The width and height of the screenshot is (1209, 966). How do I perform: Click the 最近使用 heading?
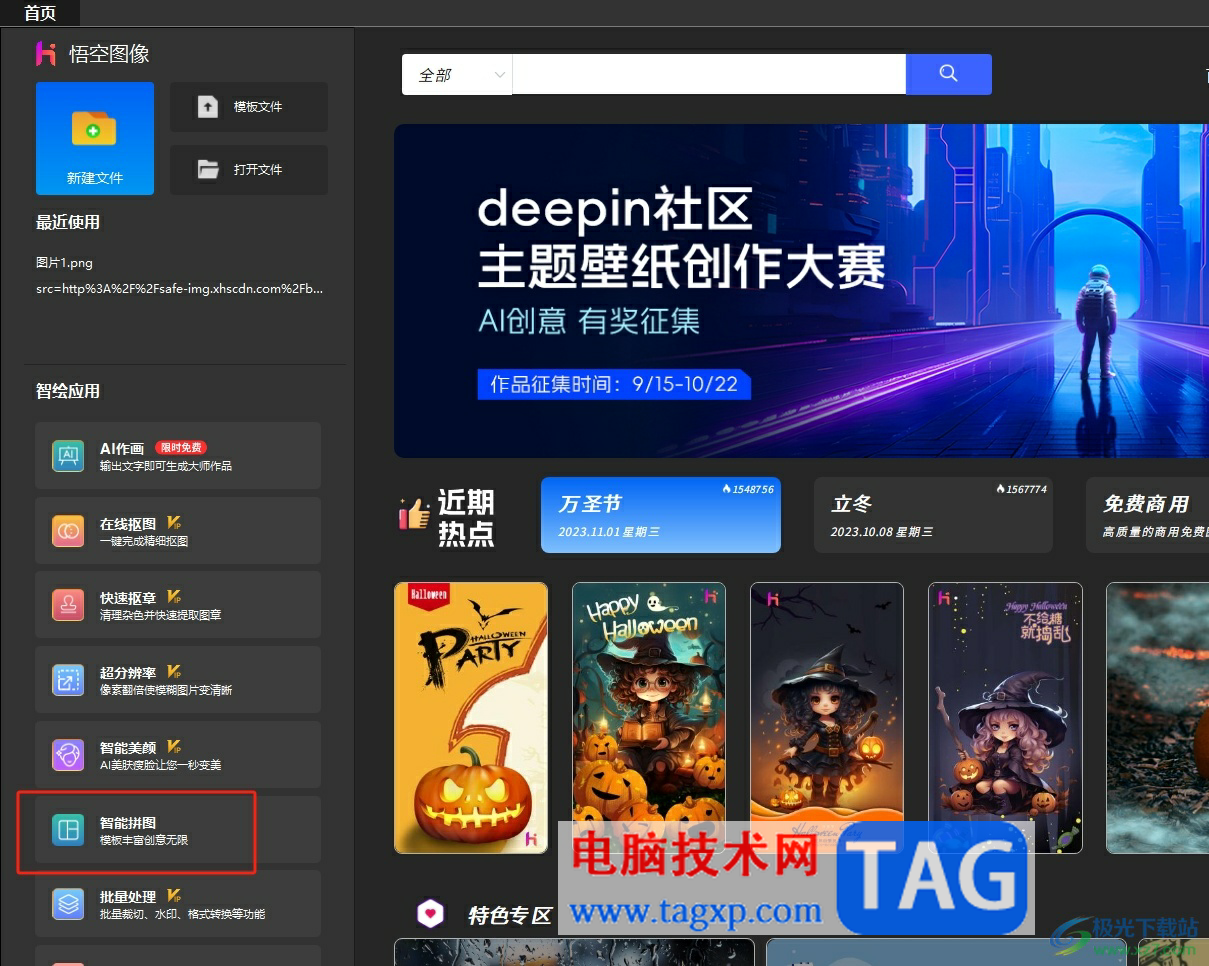point(68,222)
